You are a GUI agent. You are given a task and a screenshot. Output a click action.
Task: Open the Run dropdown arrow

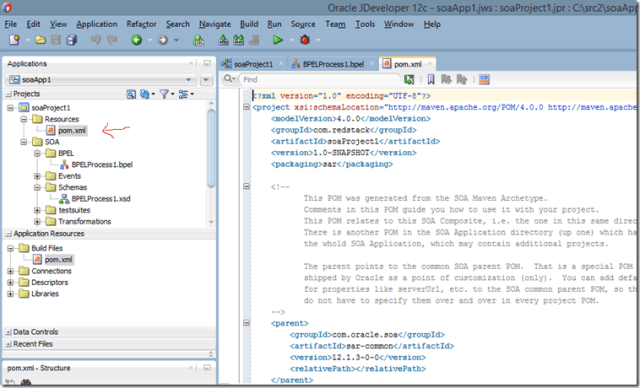292,40
